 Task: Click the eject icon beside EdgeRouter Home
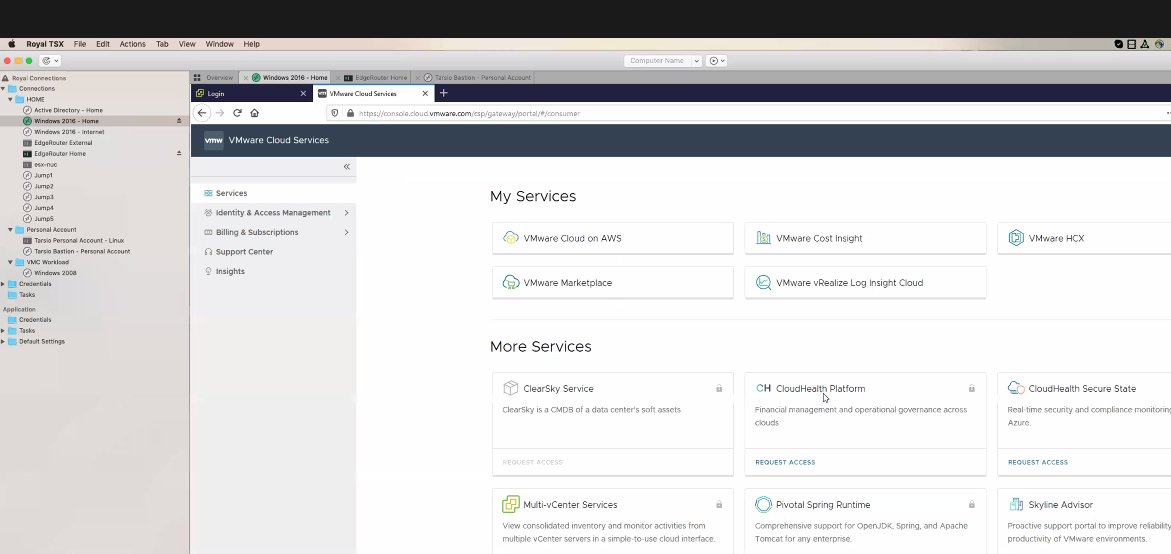[x=178, y=153]
